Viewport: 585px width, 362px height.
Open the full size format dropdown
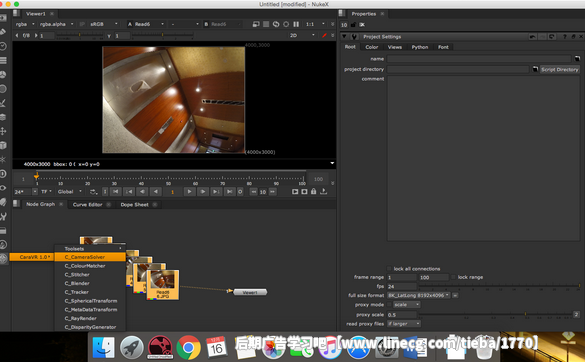coord(418,295)
